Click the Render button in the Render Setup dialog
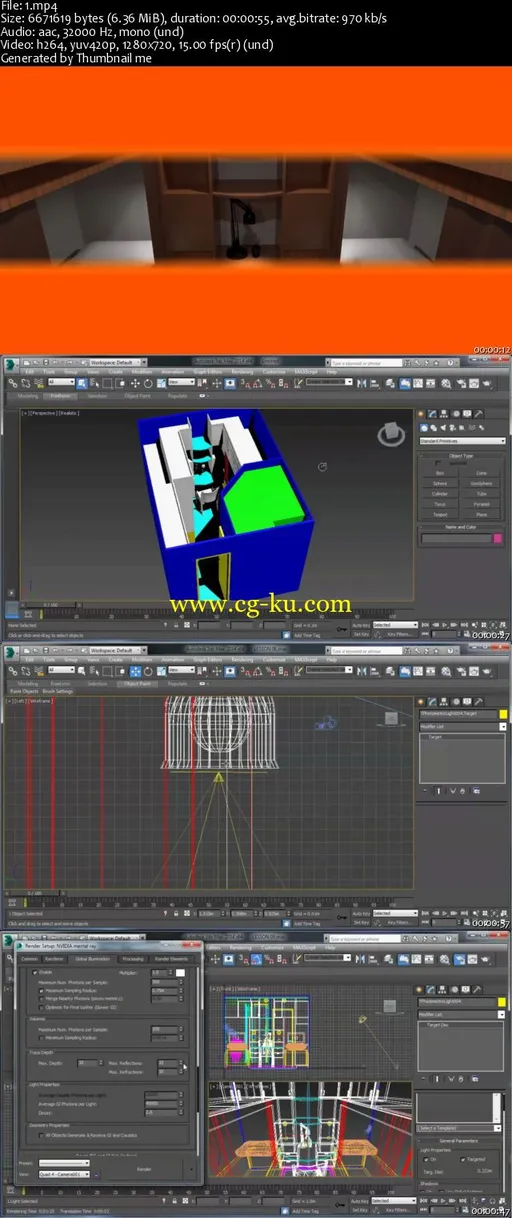Image resolution: width=512 pixels, height=1218 pixels. pyautogui.click(x=143, y=1168)
